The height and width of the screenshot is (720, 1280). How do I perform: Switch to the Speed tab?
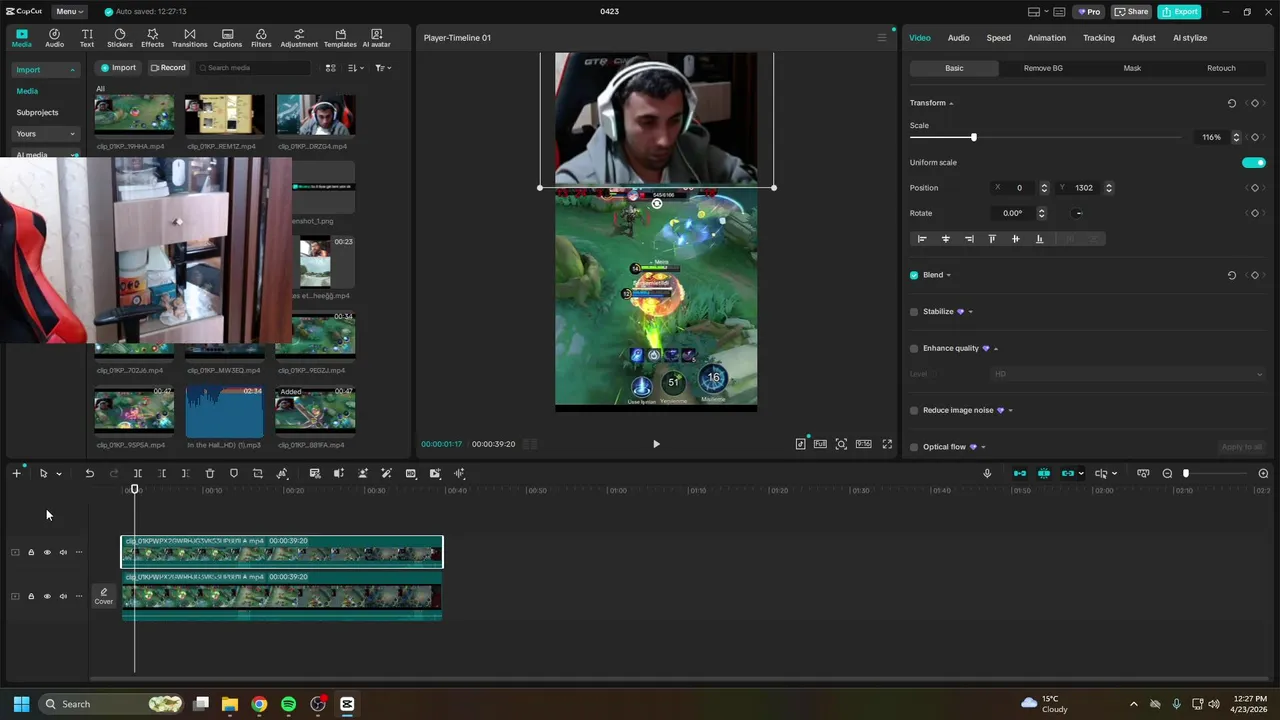tap(998, 38)
